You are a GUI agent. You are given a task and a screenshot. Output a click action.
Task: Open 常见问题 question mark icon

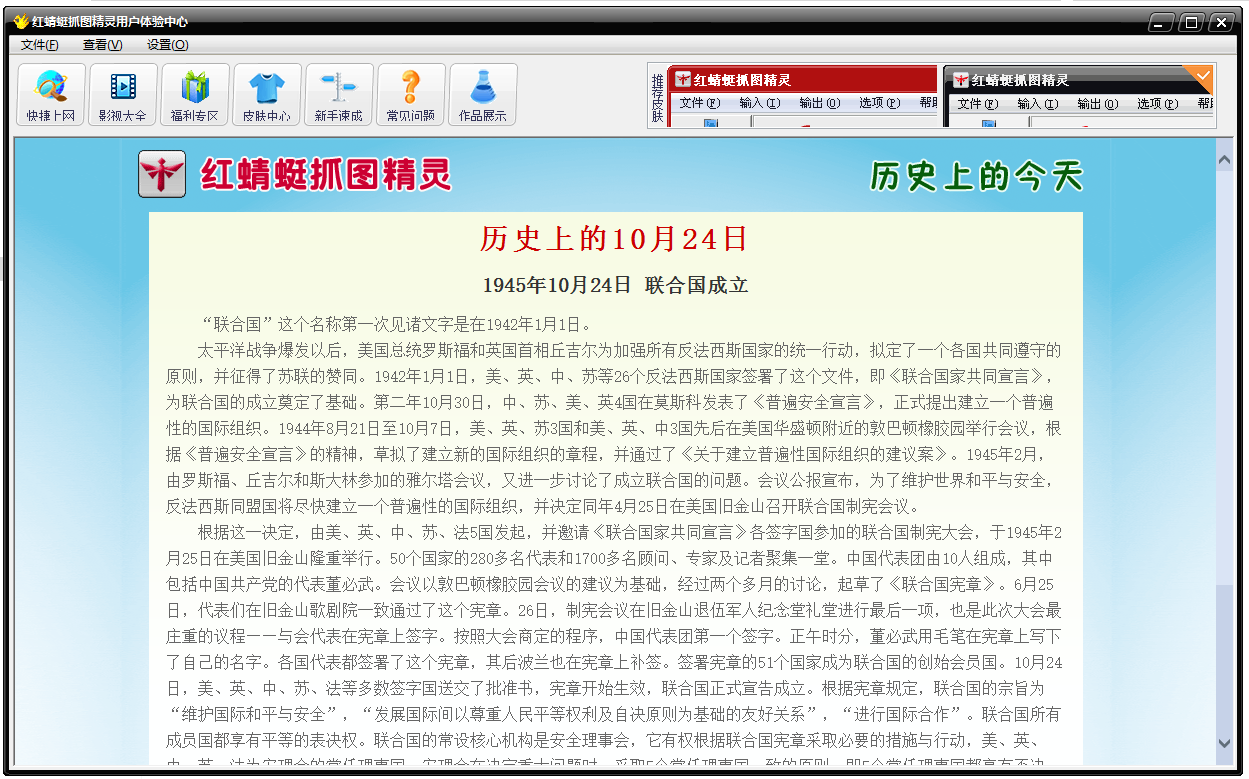(410, 94)
